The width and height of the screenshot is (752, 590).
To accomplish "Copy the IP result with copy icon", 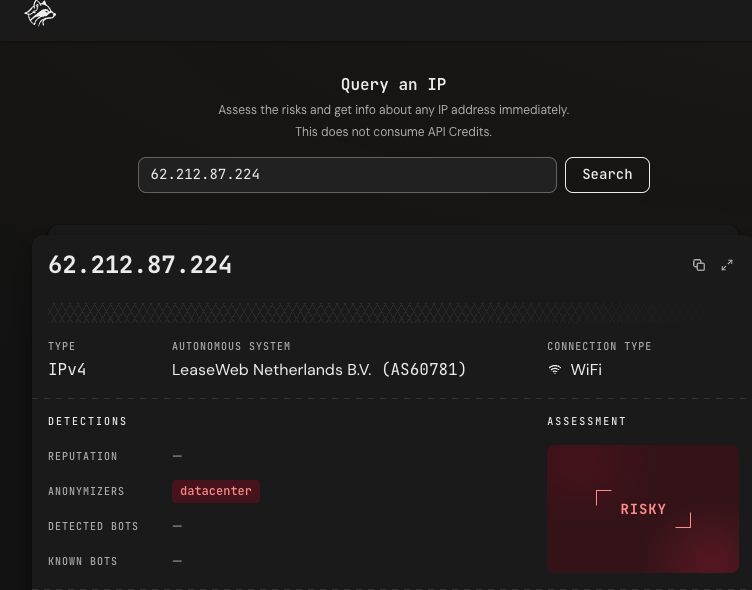I will (x=699, y=265).
